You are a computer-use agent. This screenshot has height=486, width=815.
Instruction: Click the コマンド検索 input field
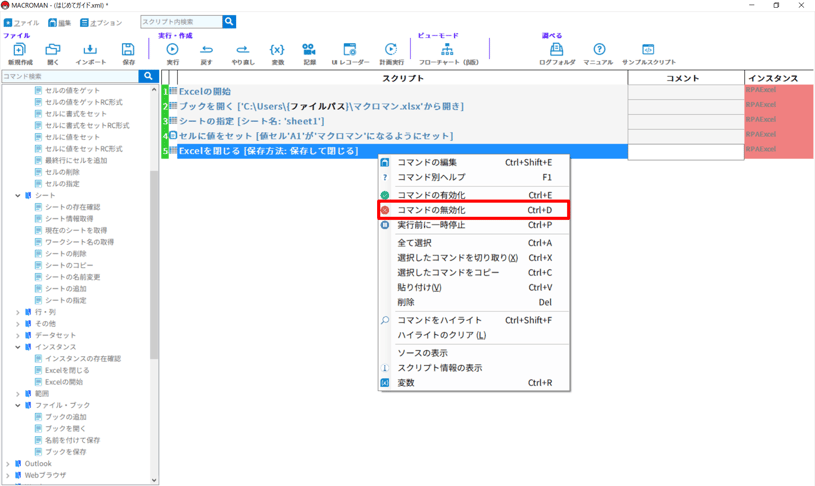(x=70, y=76)
